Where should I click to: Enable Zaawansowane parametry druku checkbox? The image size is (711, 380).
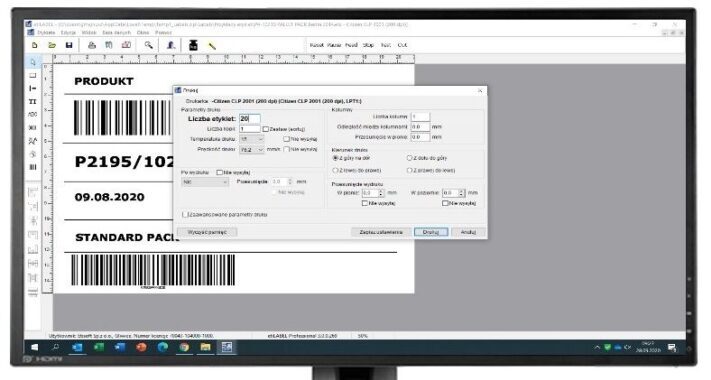pos(185,214)
